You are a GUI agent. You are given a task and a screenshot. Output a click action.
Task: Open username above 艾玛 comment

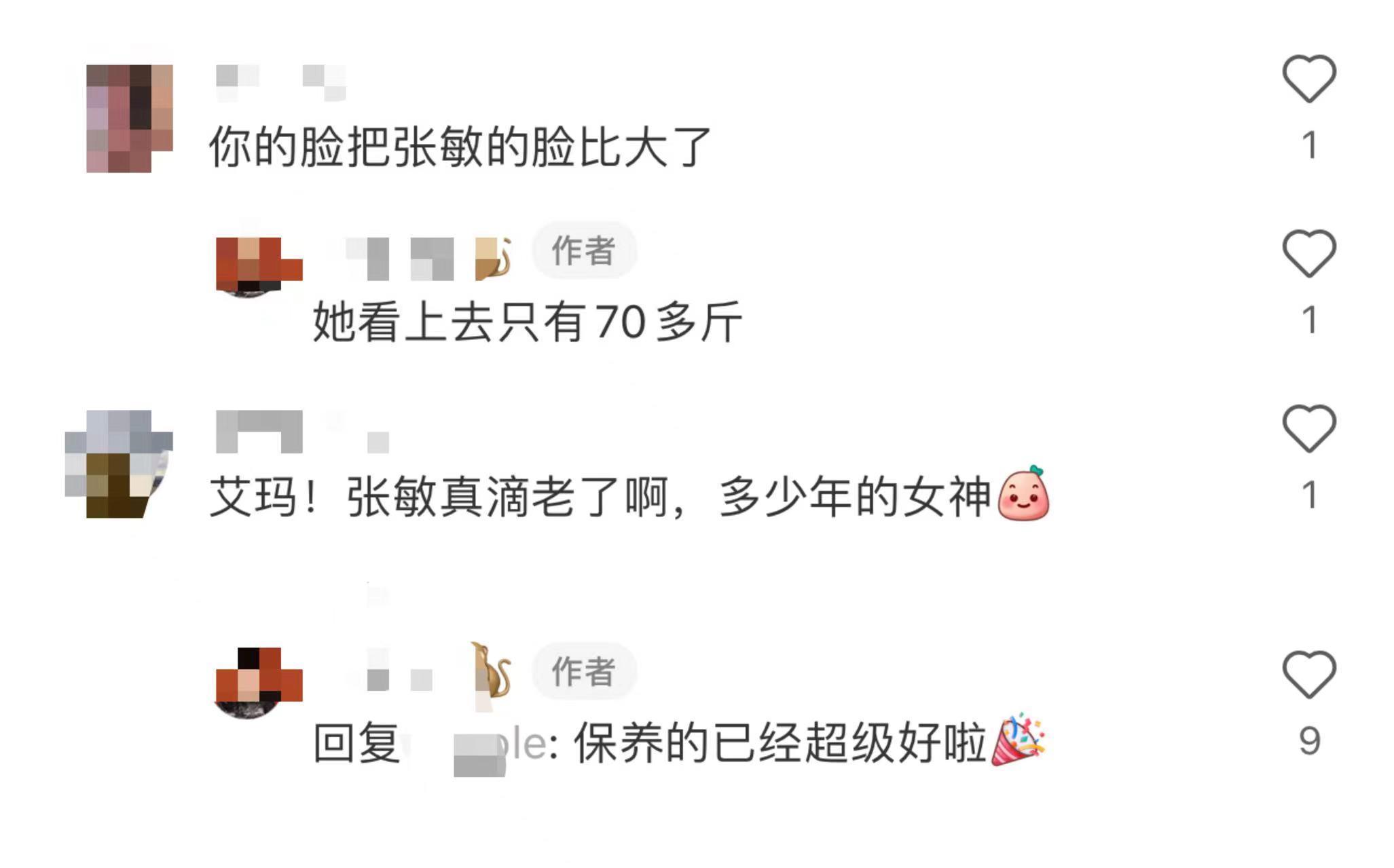pyautogui.click(x=302, y=432)
